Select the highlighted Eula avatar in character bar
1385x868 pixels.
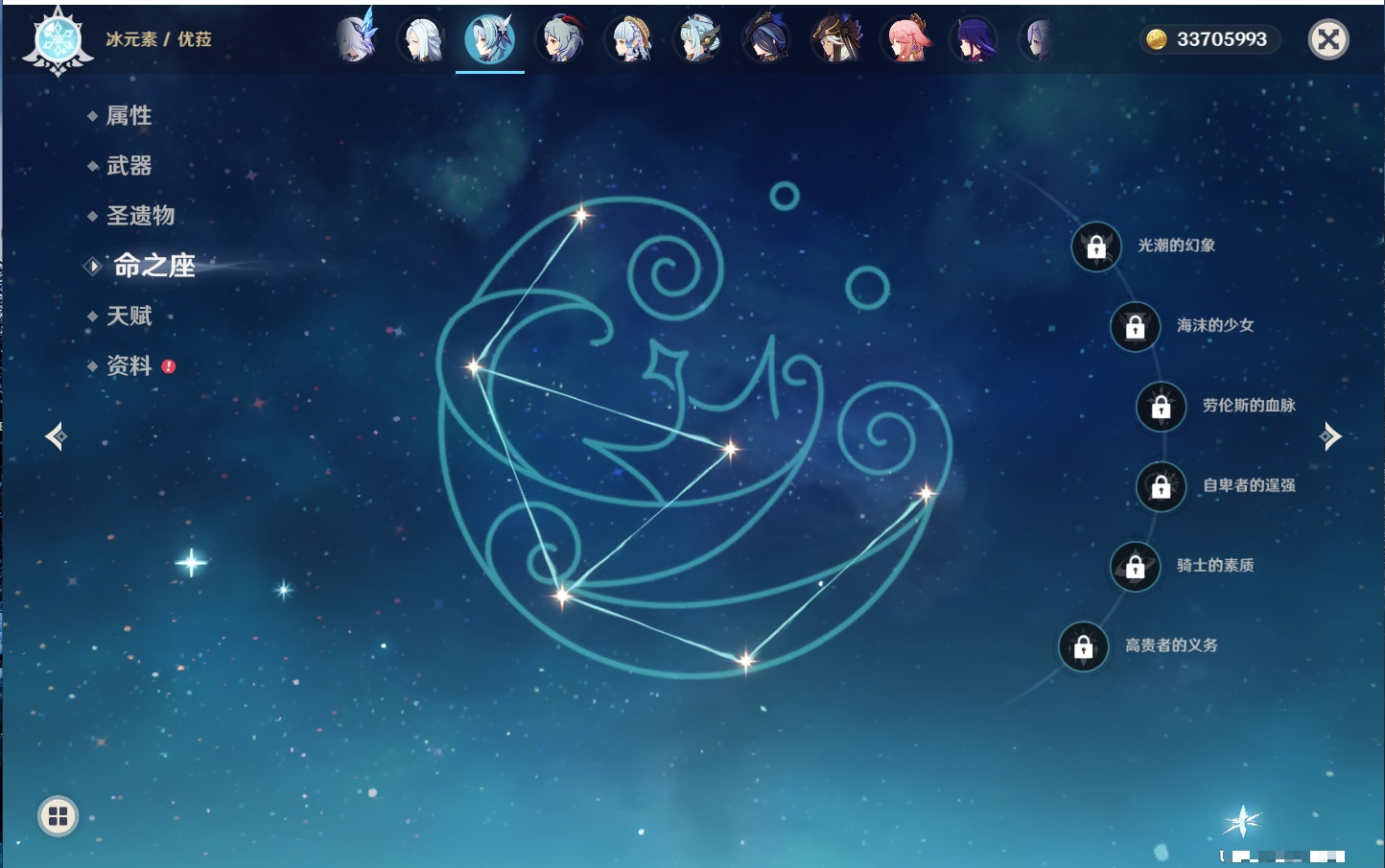490,39
